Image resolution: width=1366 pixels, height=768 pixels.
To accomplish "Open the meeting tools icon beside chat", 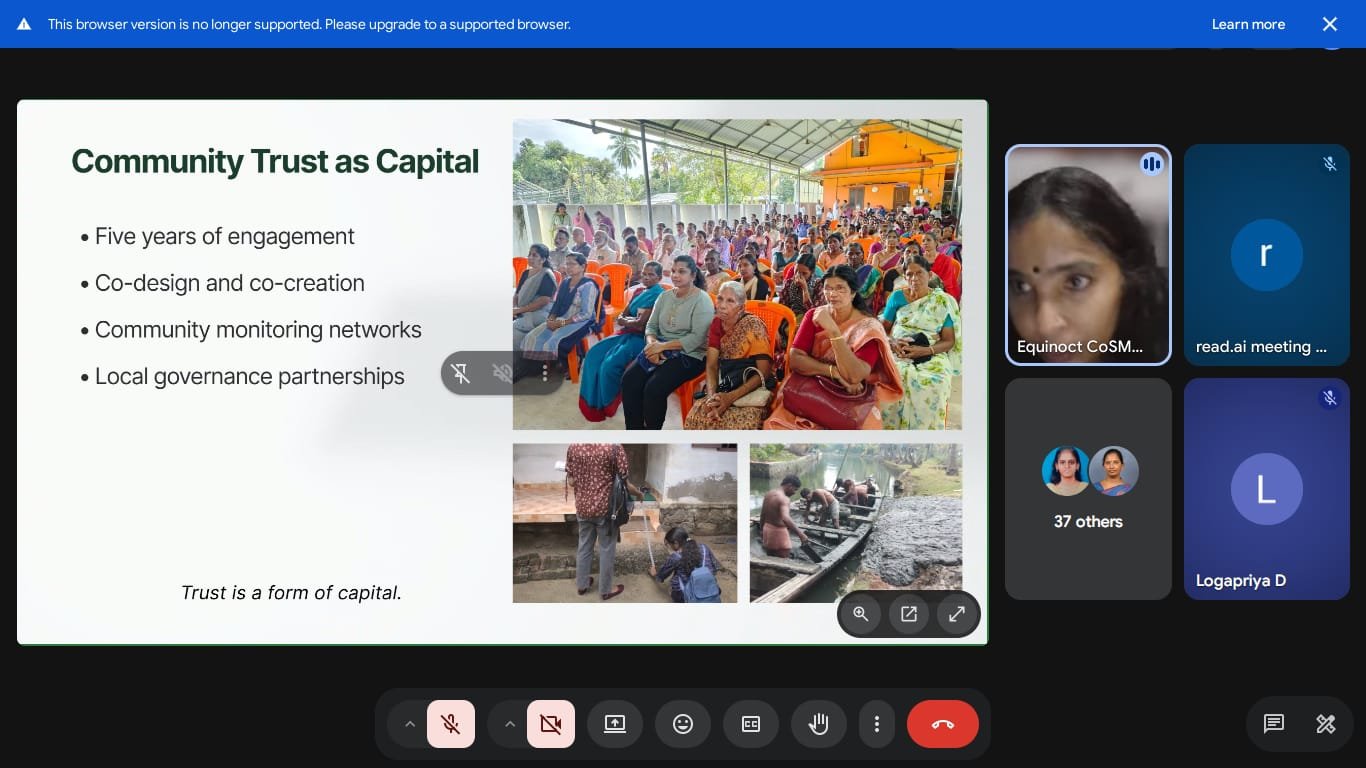I will point(1326,724).
